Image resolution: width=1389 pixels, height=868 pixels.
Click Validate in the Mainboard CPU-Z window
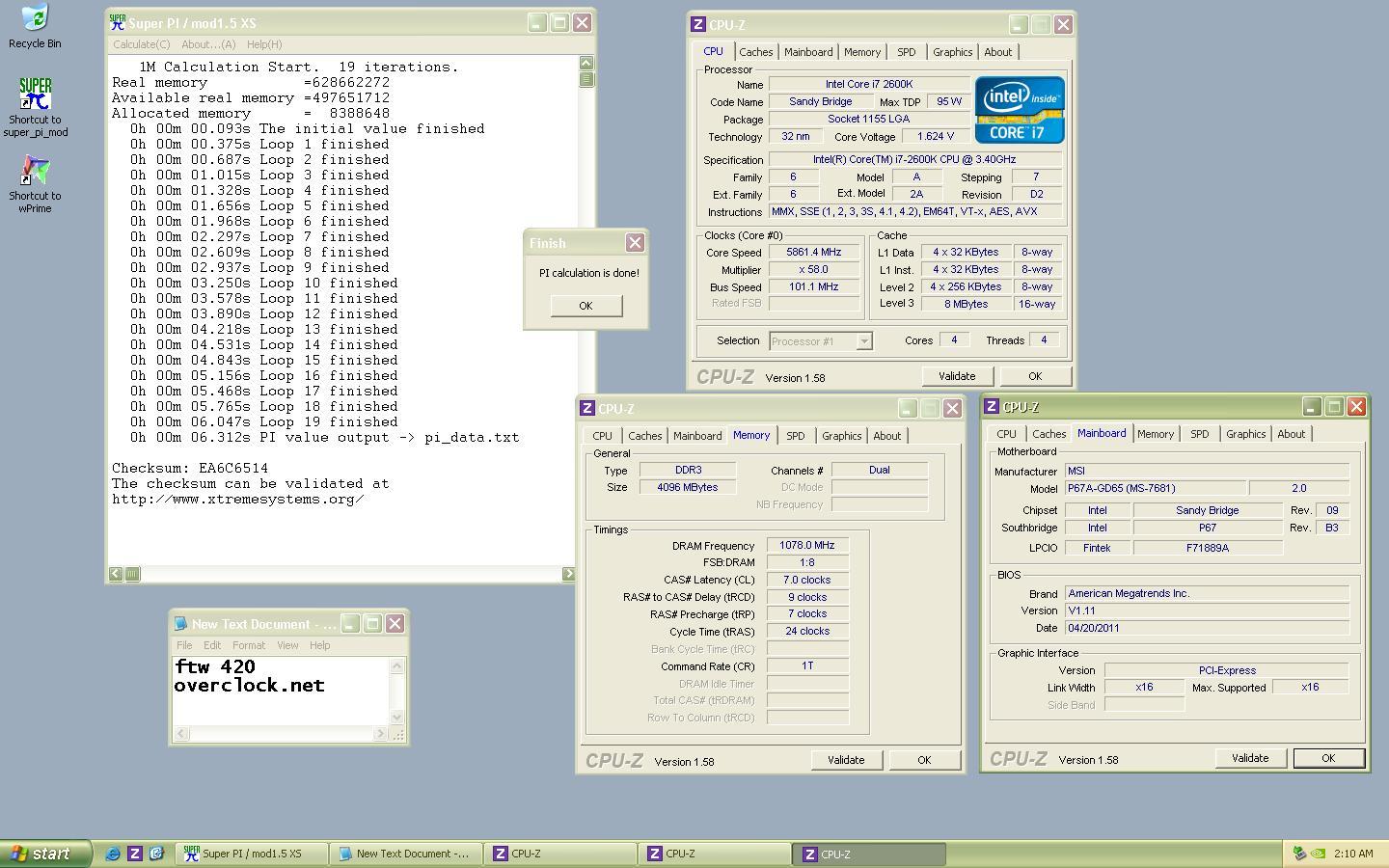[x=1250, y=758]
